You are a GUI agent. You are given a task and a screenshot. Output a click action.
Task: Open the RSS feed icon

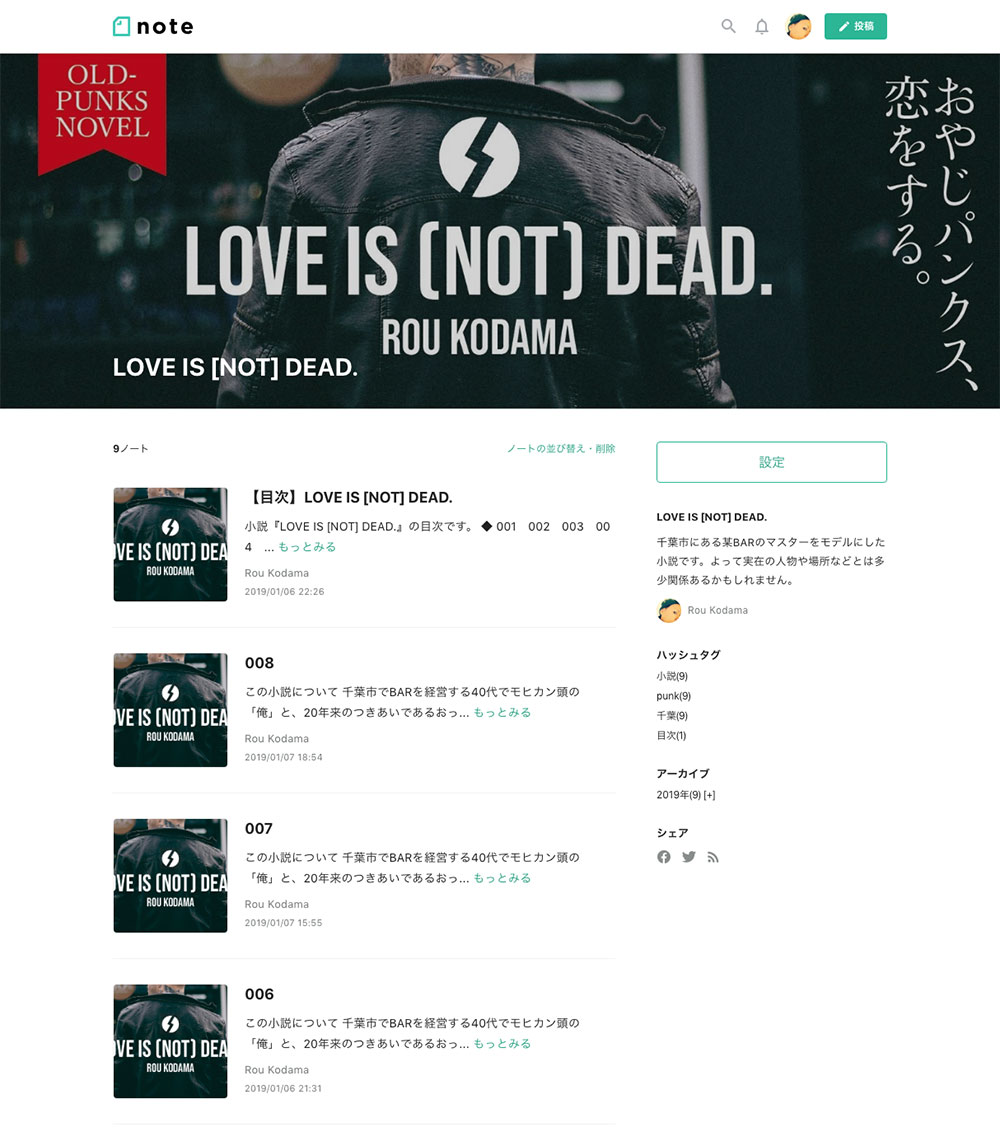pyautogui.click(x=713, y=857)
